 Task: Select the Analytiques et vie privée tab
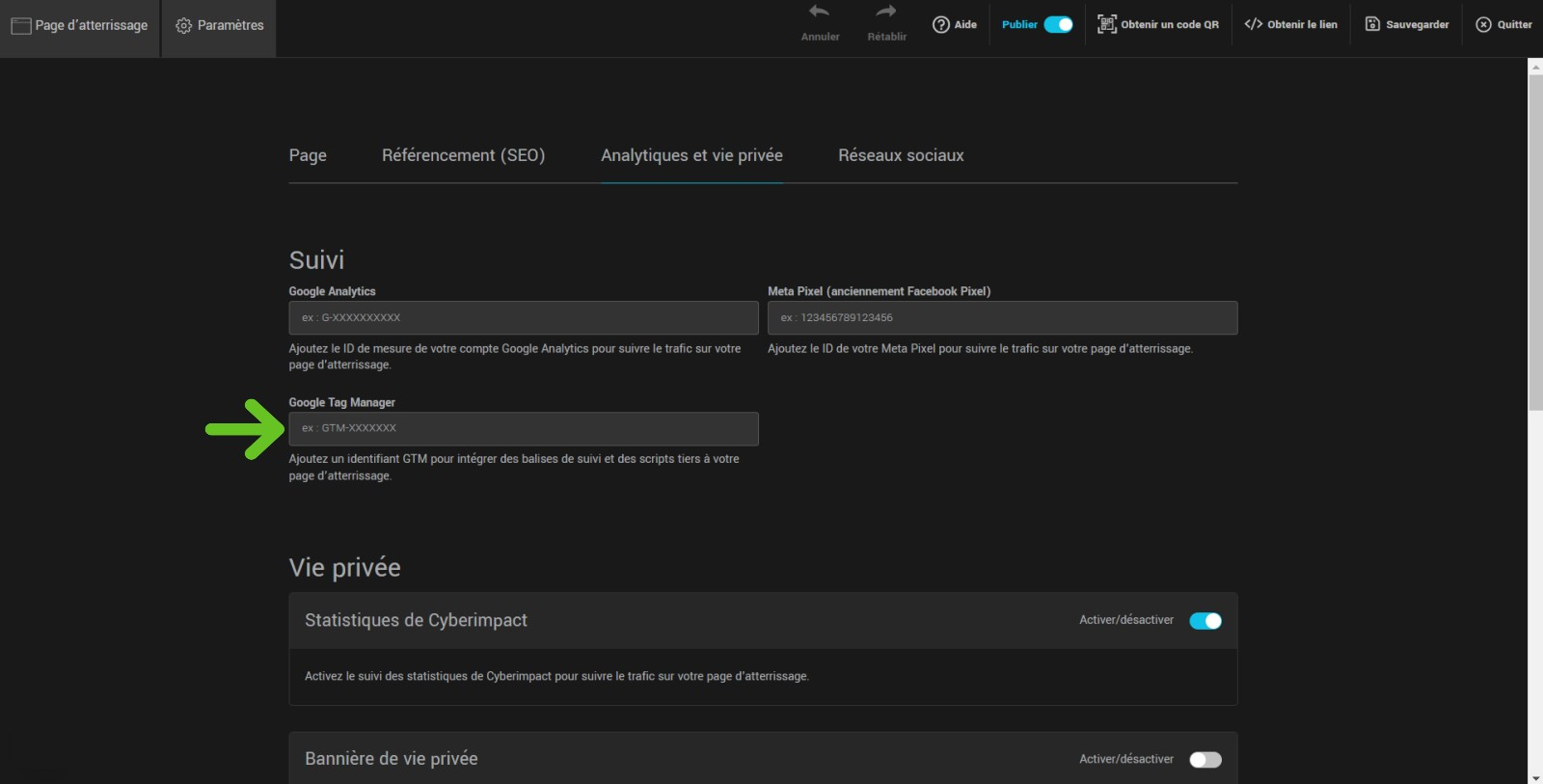click(x=691, y=155)
